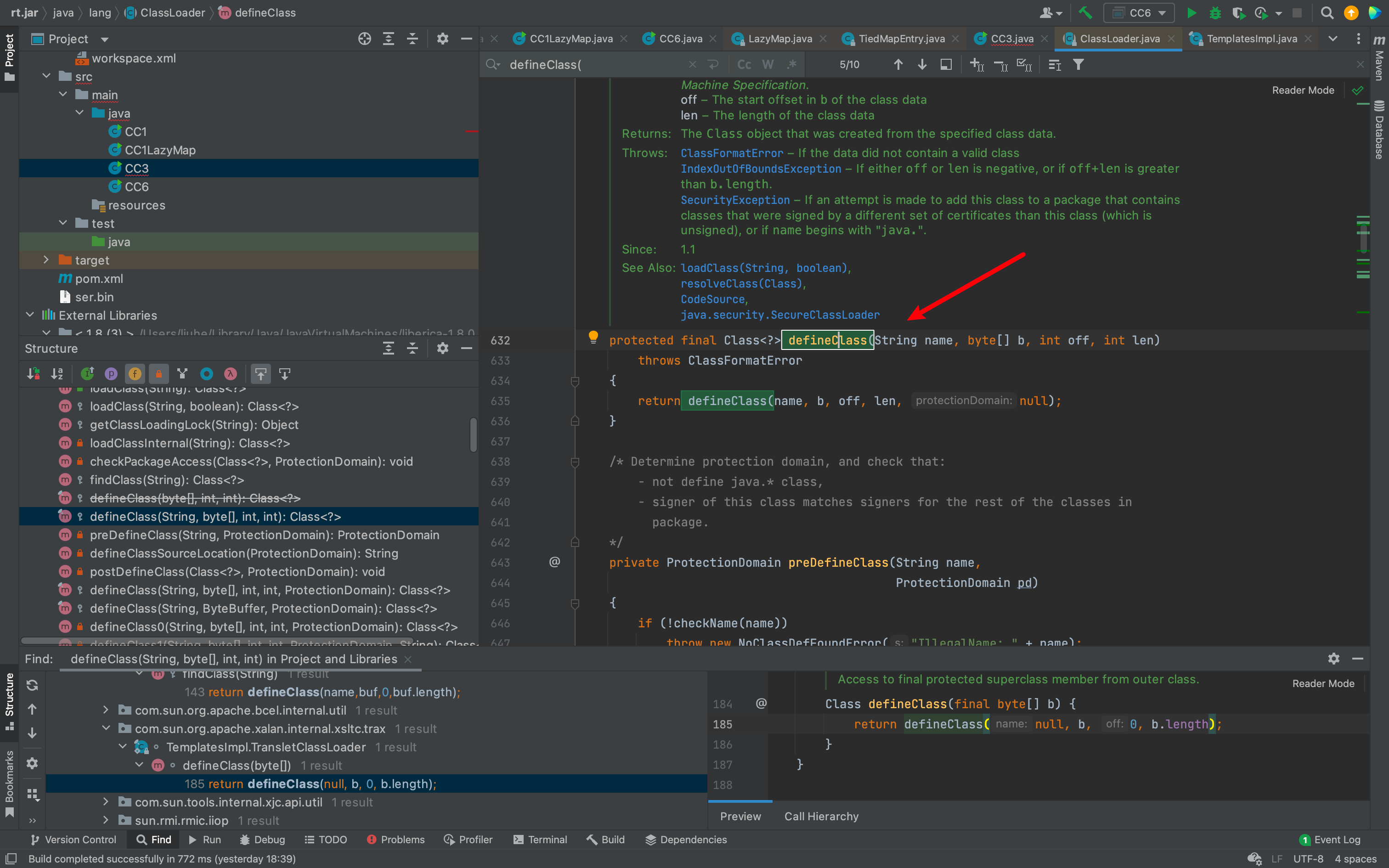The height and width of the screenshot is (868, 1389).
Task: Click the orange update arrow icon
Action: click(1351, 13)
